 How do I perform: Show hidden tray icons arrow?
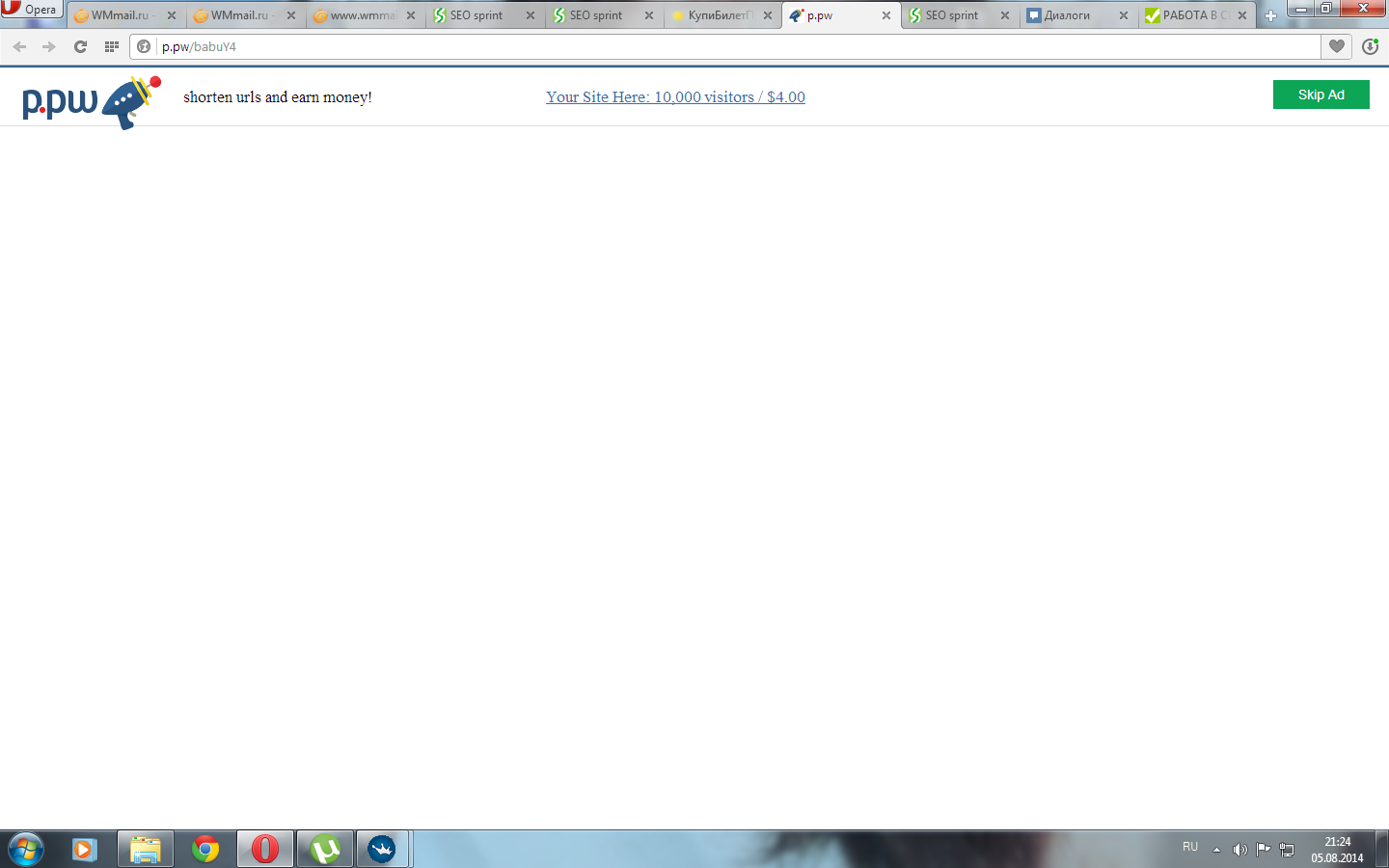click(x=1216, y=850)
